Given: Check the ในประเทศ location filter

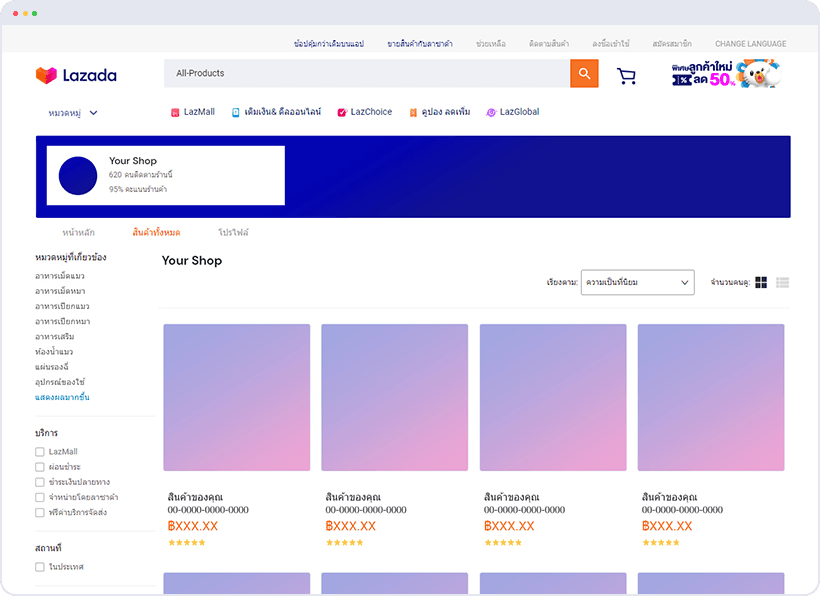Looking at the screenshot, I should (40, 565).
